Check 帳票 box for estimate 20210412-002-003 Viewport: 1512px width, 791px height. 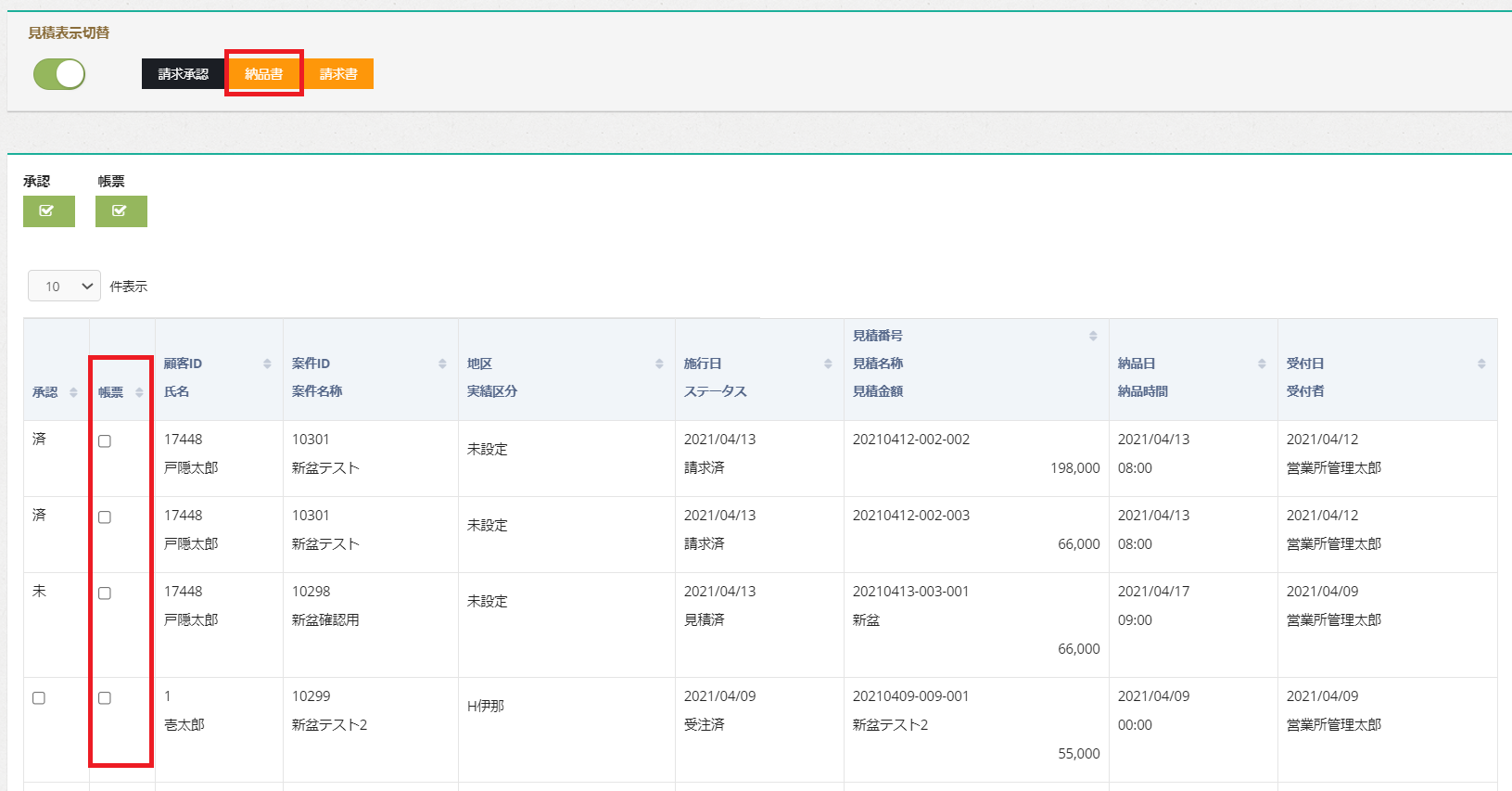click(105, 517)
